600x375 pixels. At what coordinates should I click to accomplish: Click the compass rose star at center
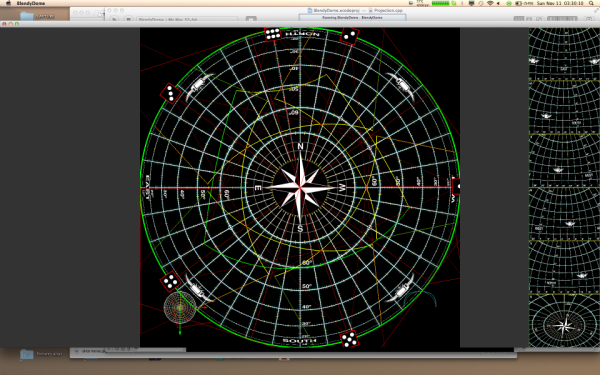click(x=300, y=187)
